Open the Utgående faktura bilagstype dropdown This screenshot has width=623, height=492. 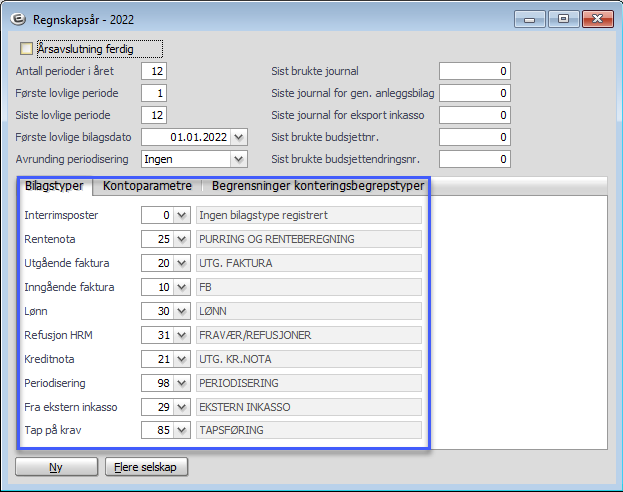[182, 263]
